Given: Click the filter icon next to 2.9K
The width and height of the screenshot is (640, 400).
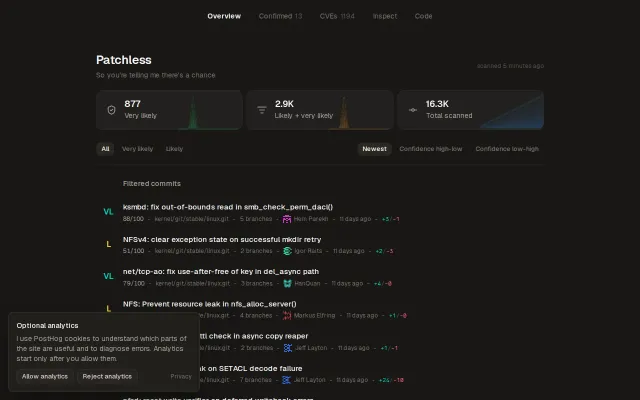Looking at the screenshot, I should point(262,110).
